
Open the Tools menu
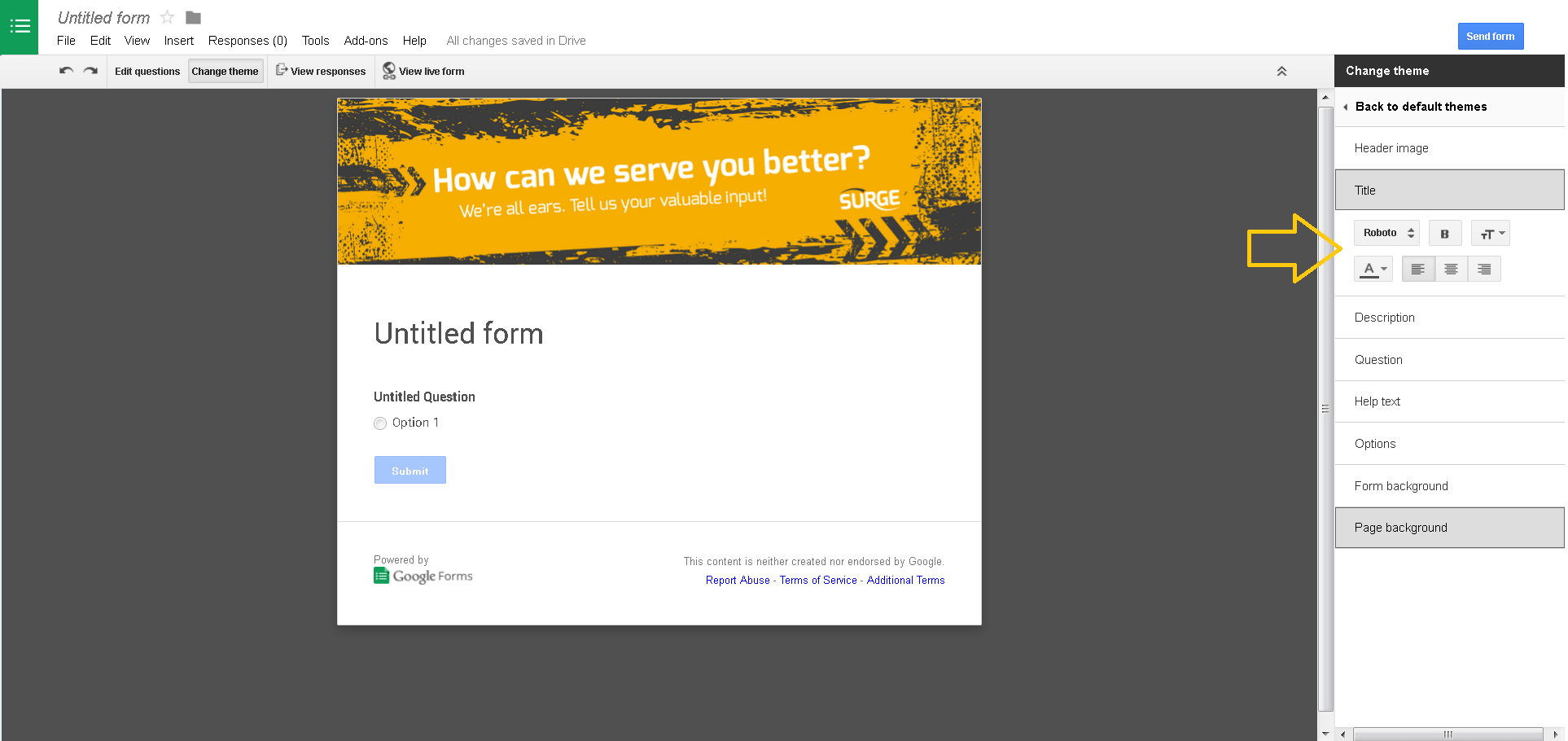(x=315, y=41)
